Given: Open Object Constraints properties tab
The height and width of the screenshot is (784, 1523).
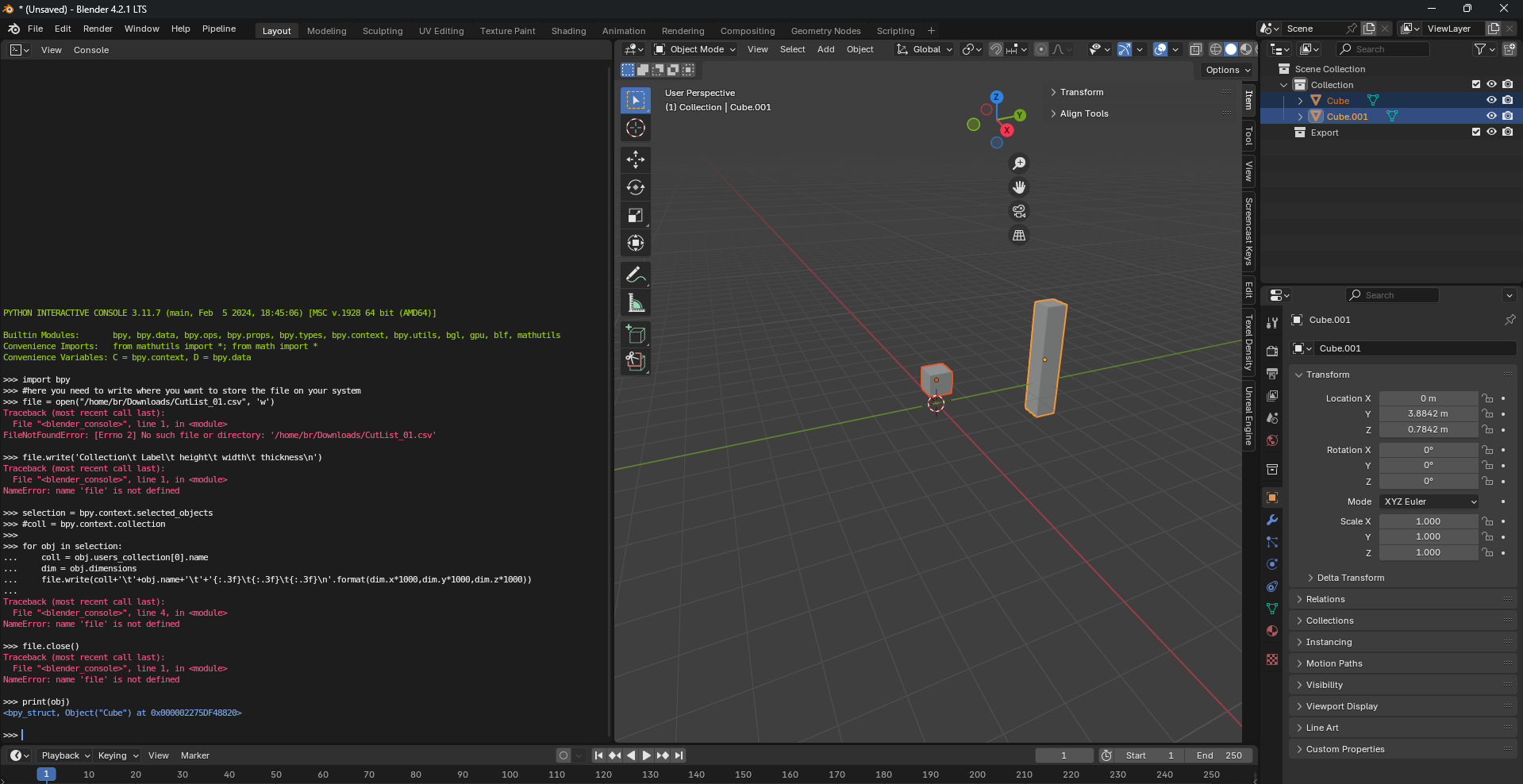Looking at the screenshot, I should click(1272, 586).
